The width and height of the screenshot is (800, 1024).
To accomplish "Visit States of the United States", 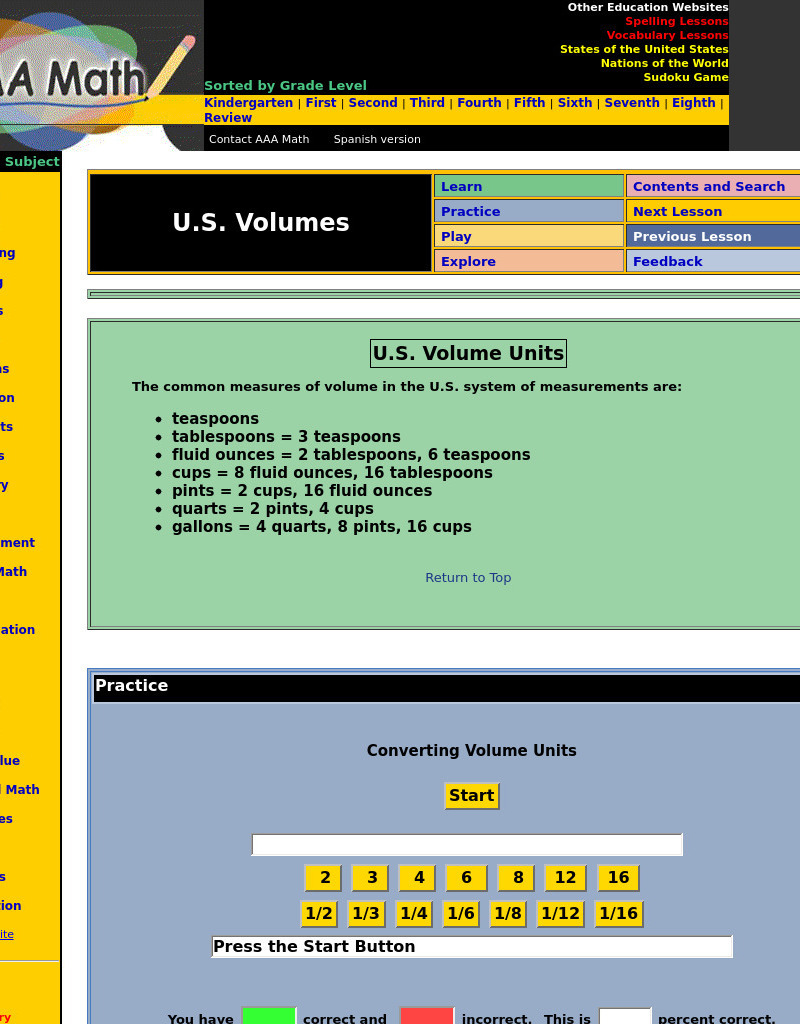I will coord(643,49).
